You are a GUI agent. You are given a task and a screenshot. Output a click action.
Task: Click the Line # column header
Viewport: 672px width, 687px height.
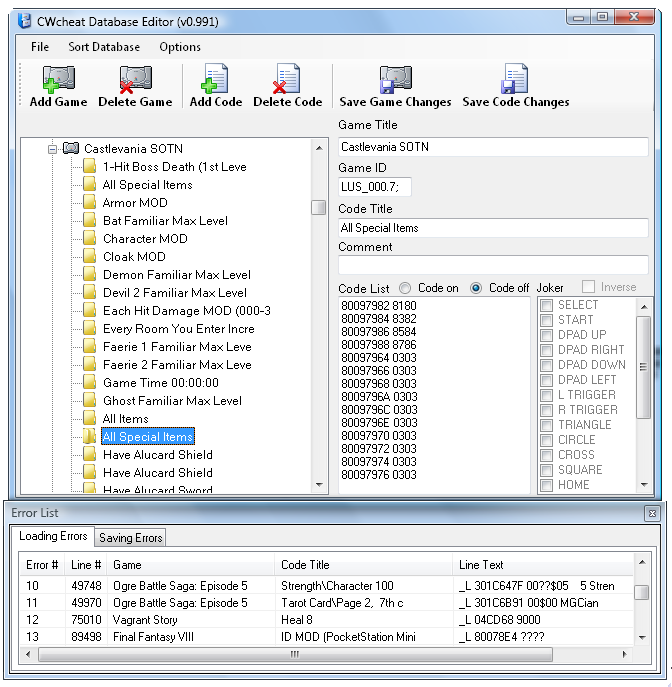[86, 565]
